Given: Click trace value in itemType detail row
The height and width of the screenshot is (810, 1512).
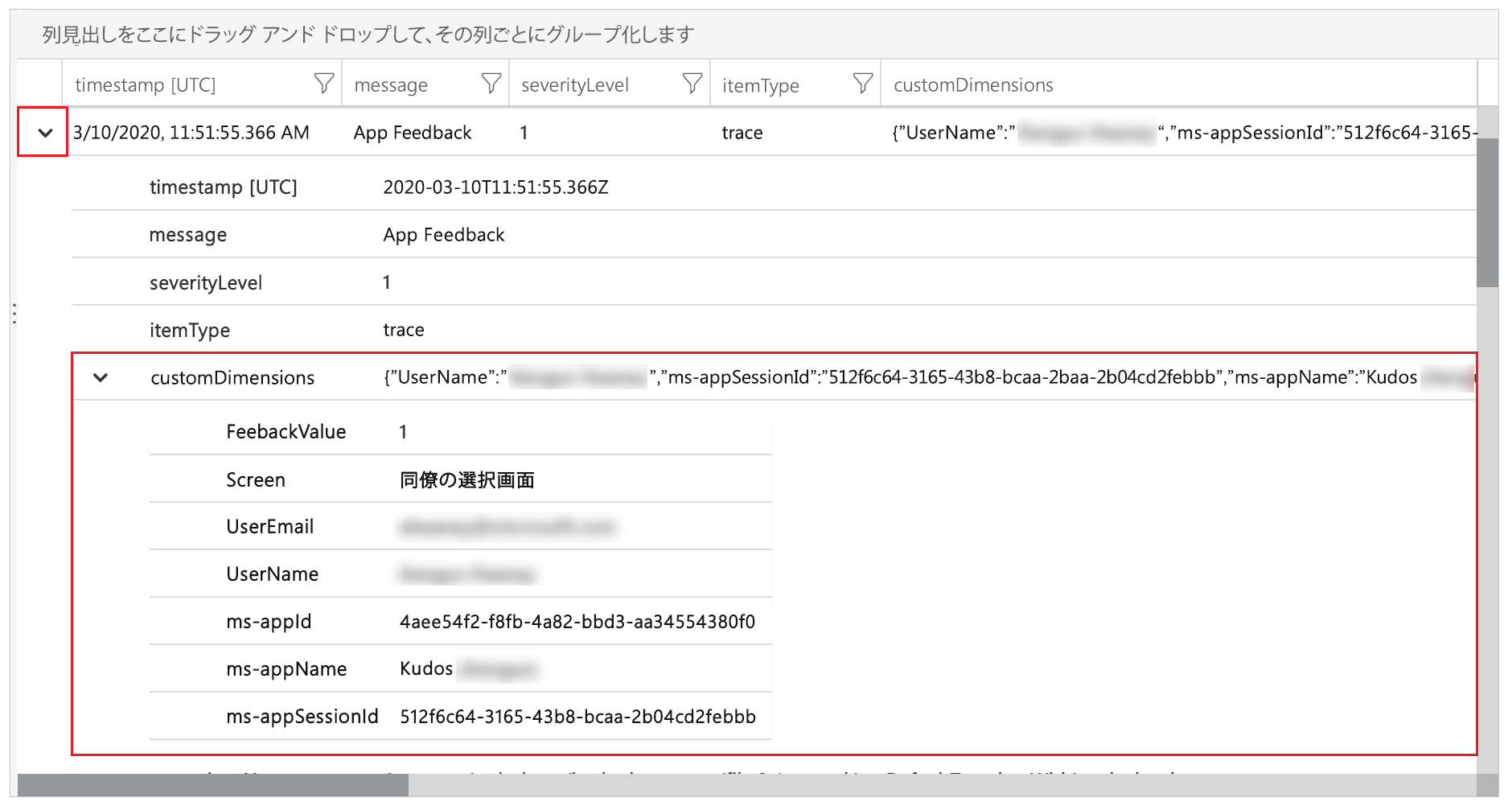Looking at the screenshot, I should (x=404, y=330).
